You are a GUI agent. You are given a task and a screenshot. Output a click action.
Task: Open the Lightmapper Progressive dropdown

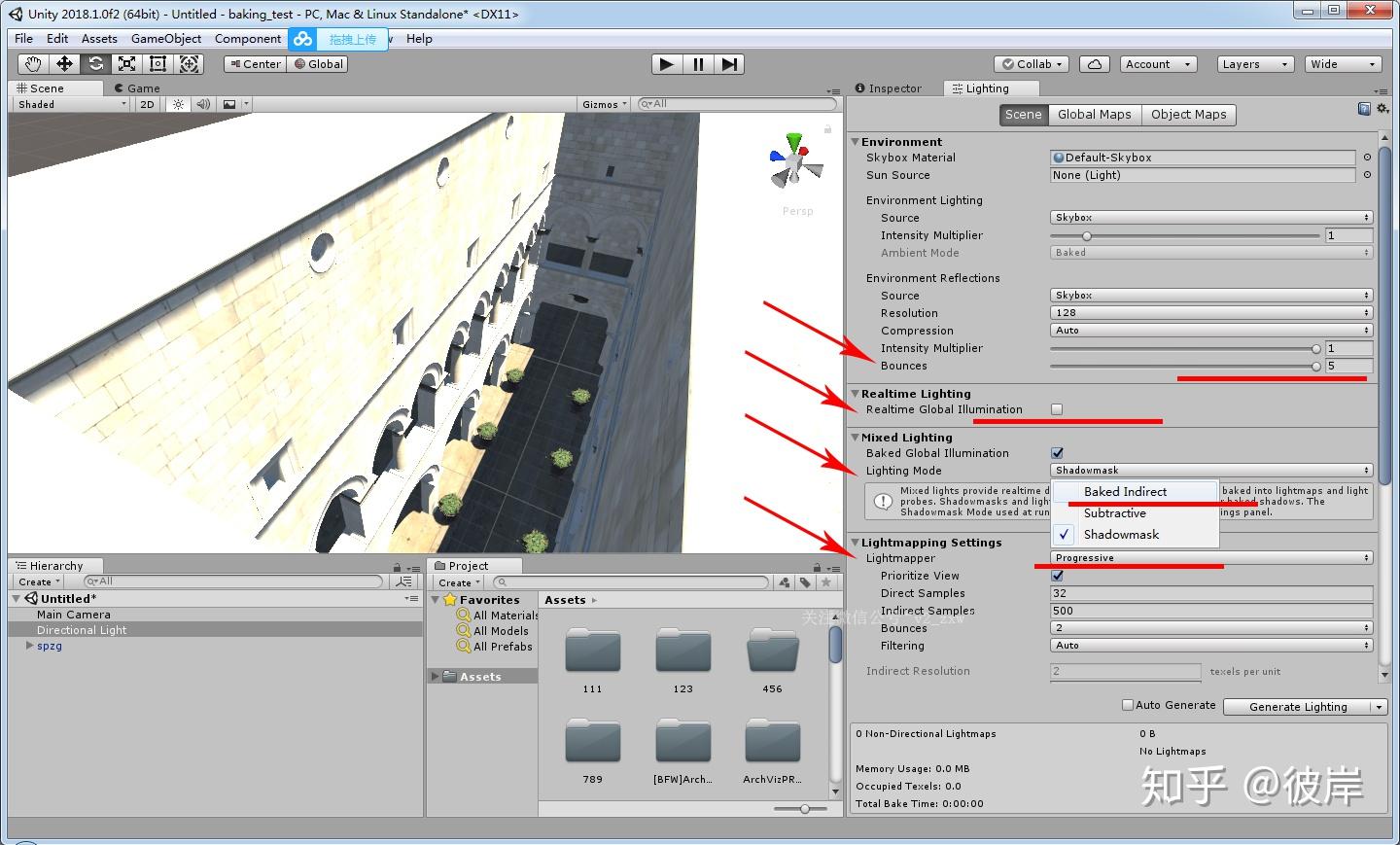[x=1211, y=558]
